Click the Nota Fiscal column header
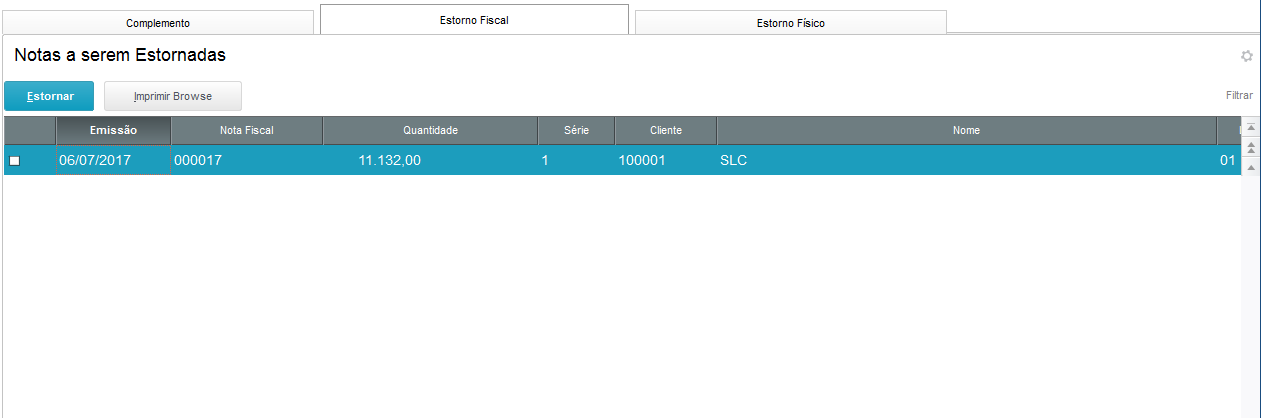The height and width of the screenshot is (418, 1265). 246,130
